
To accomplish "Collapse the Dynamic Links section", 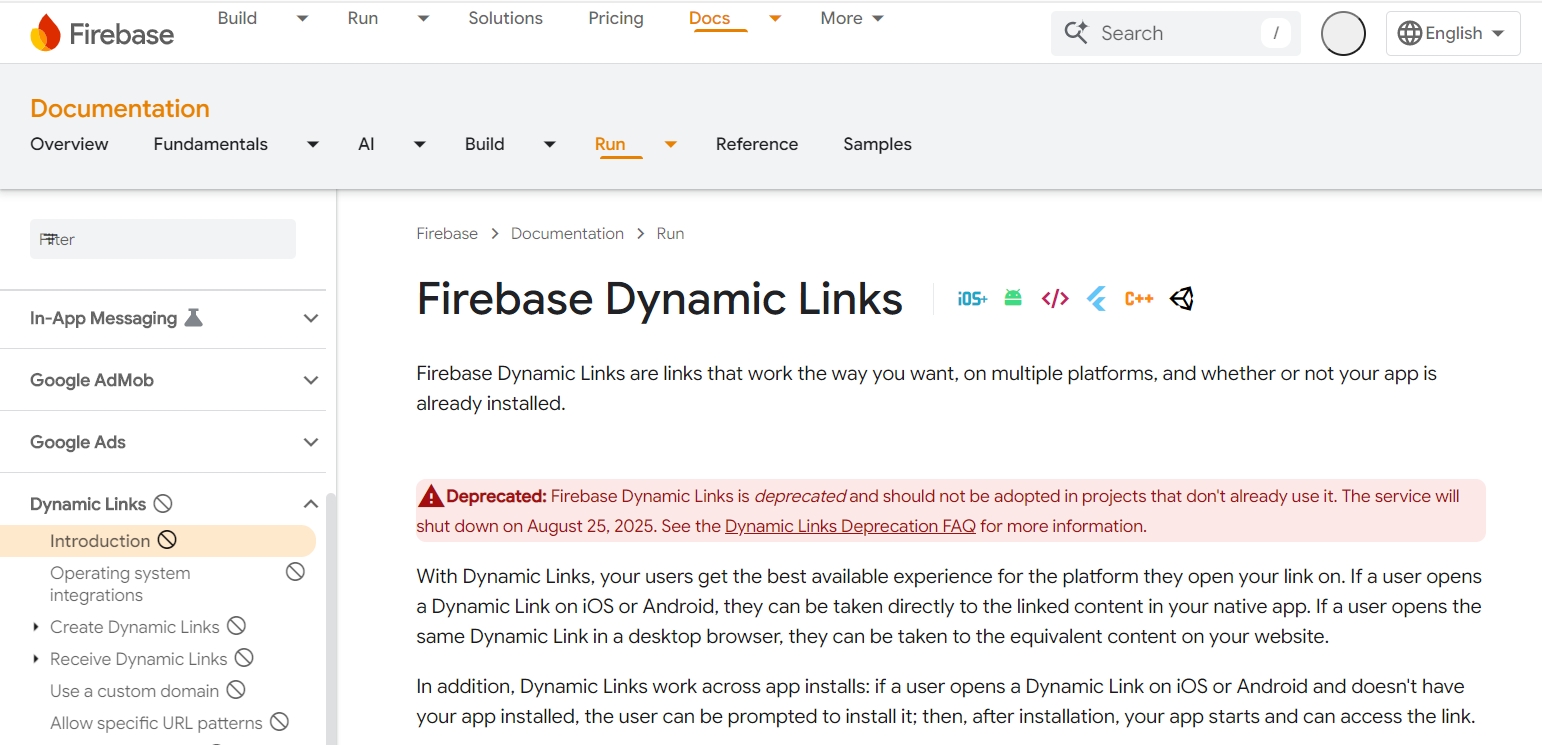I will 311,504.
